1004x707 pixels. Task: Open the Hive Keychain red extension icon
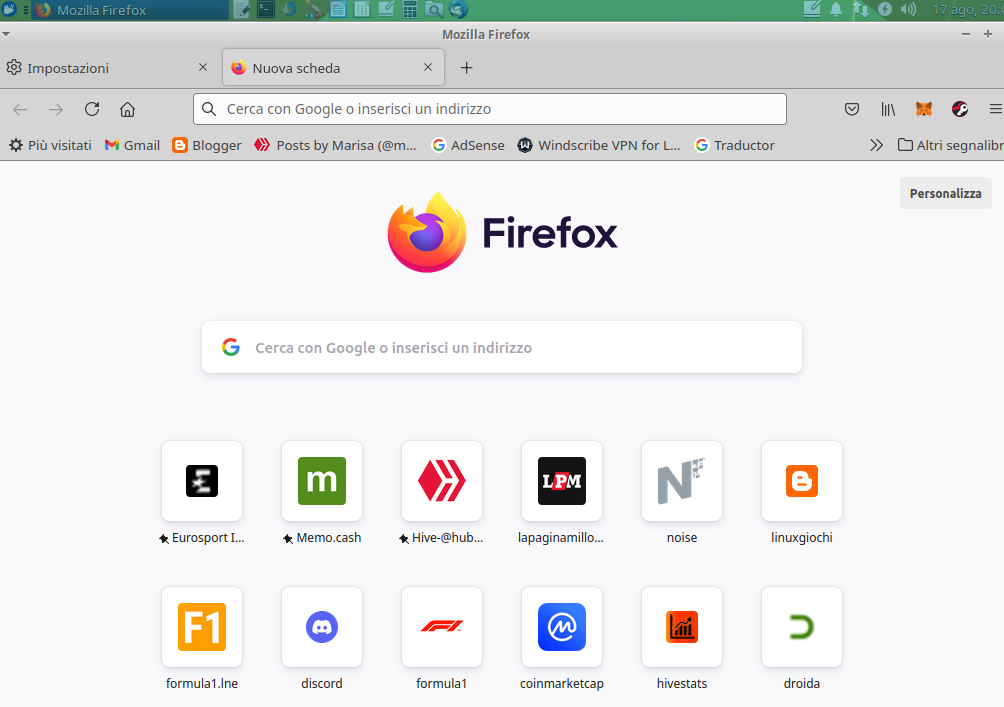coord(959,110)
